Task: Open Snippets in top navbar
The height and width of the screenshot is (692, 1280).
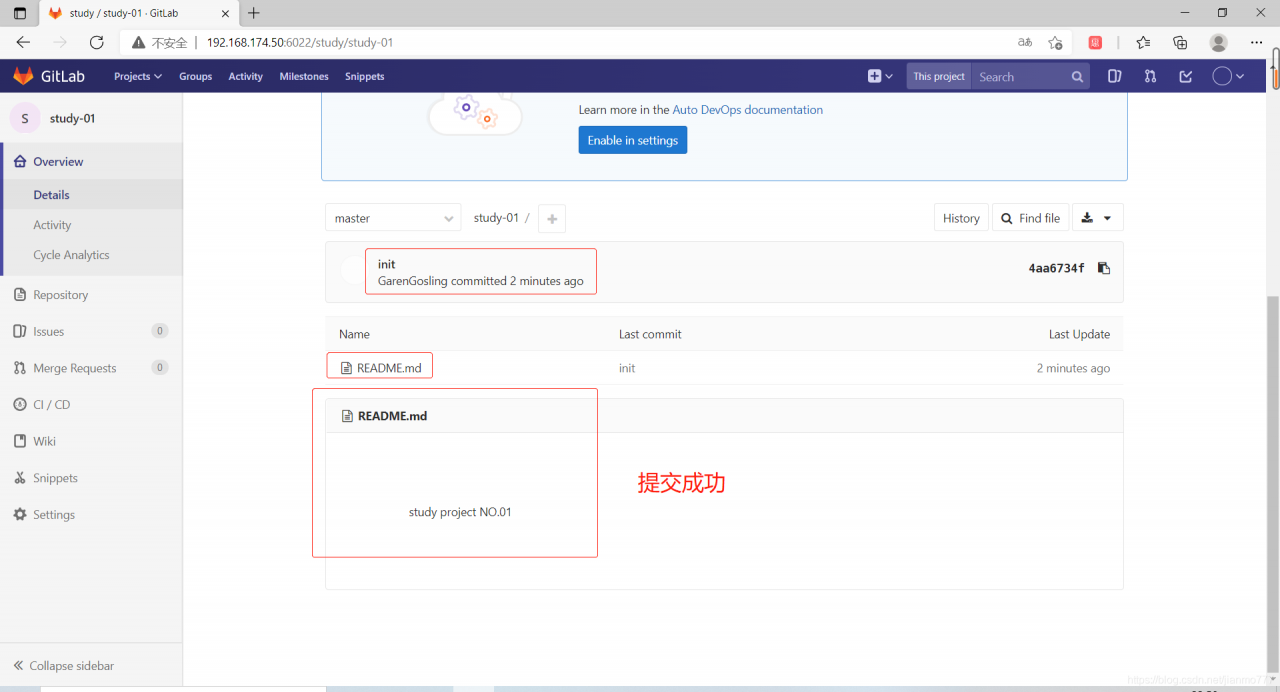Action: coord(364,76)
